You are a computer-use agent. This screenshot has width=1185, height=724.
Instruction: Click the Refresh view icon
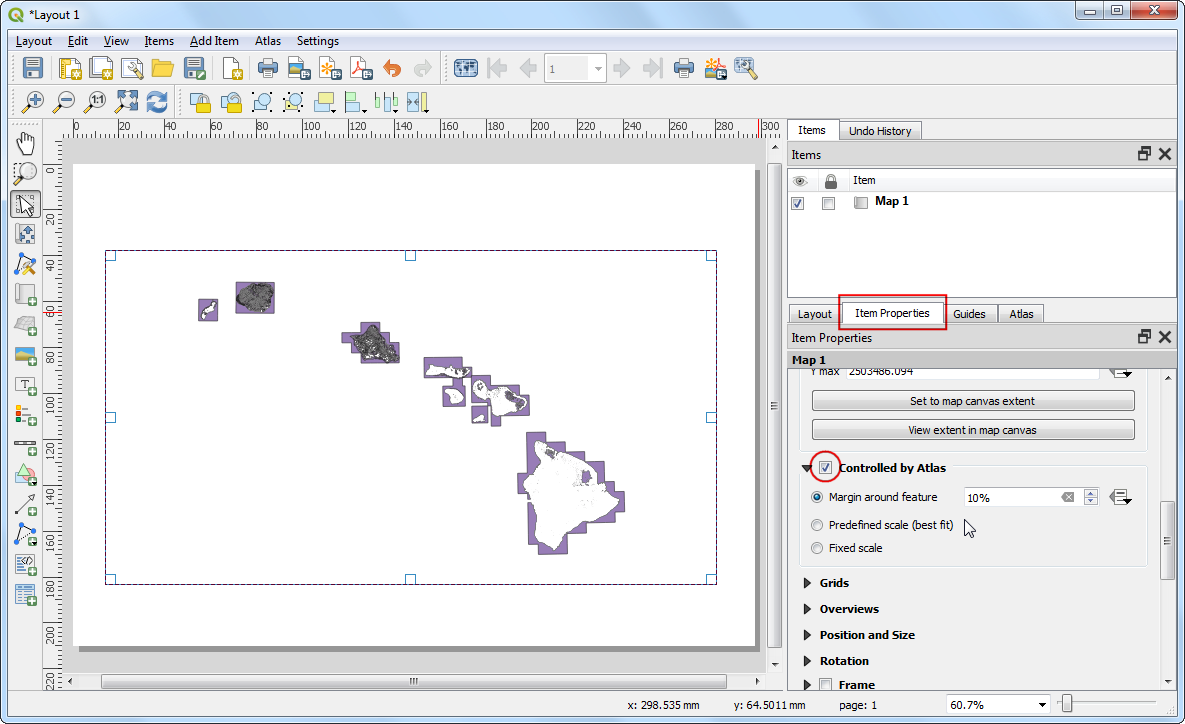pyautogui.click(x=157, y=102)
